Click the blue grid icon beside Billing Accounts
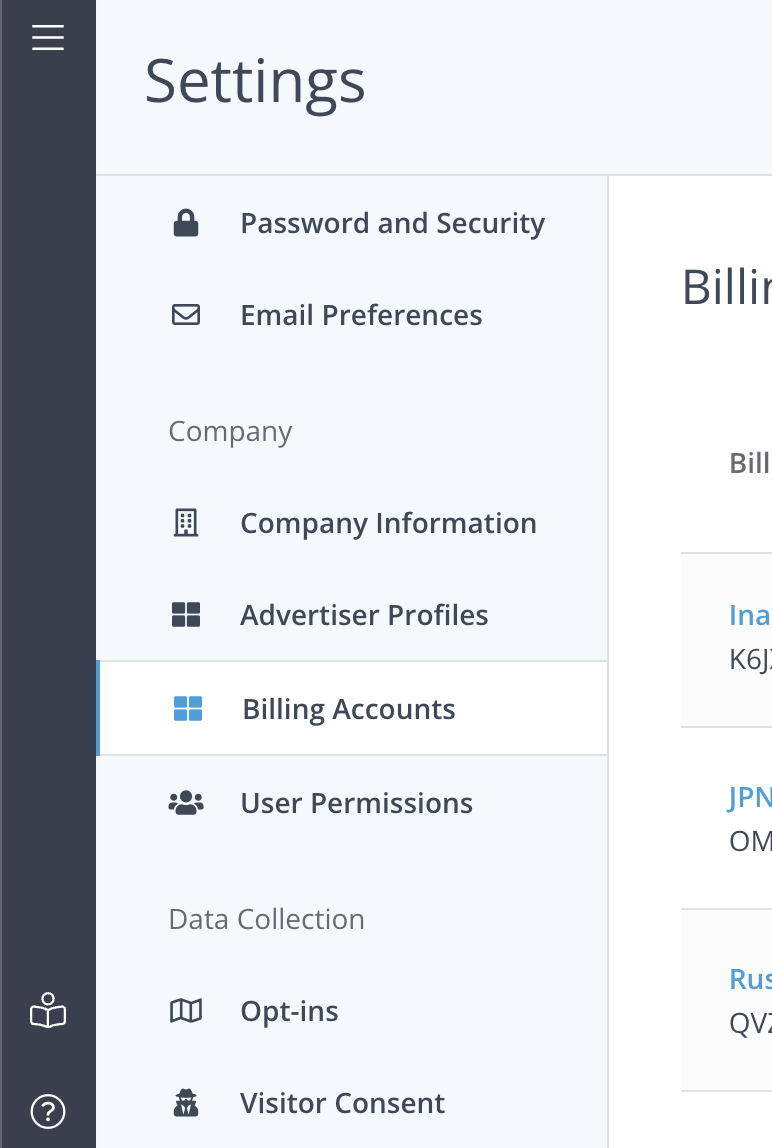Viewport: 772px width, 1148px height. click(188, 709)
